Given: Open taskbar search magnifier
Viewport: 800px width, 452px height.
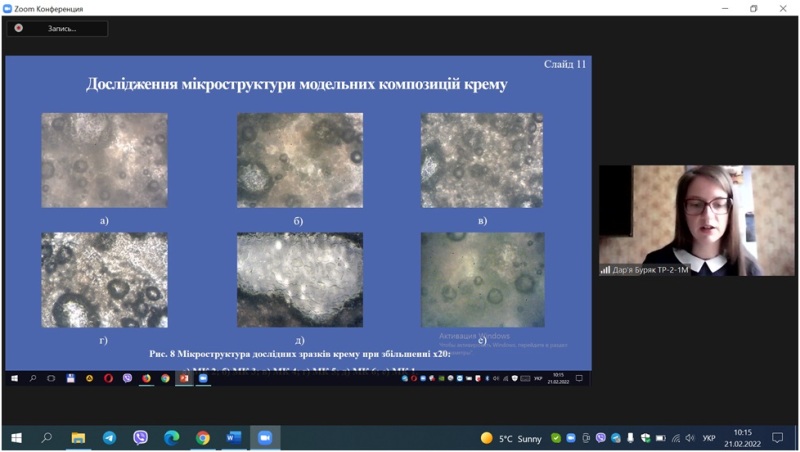Looking at the screenshot, I should [47, 438].
